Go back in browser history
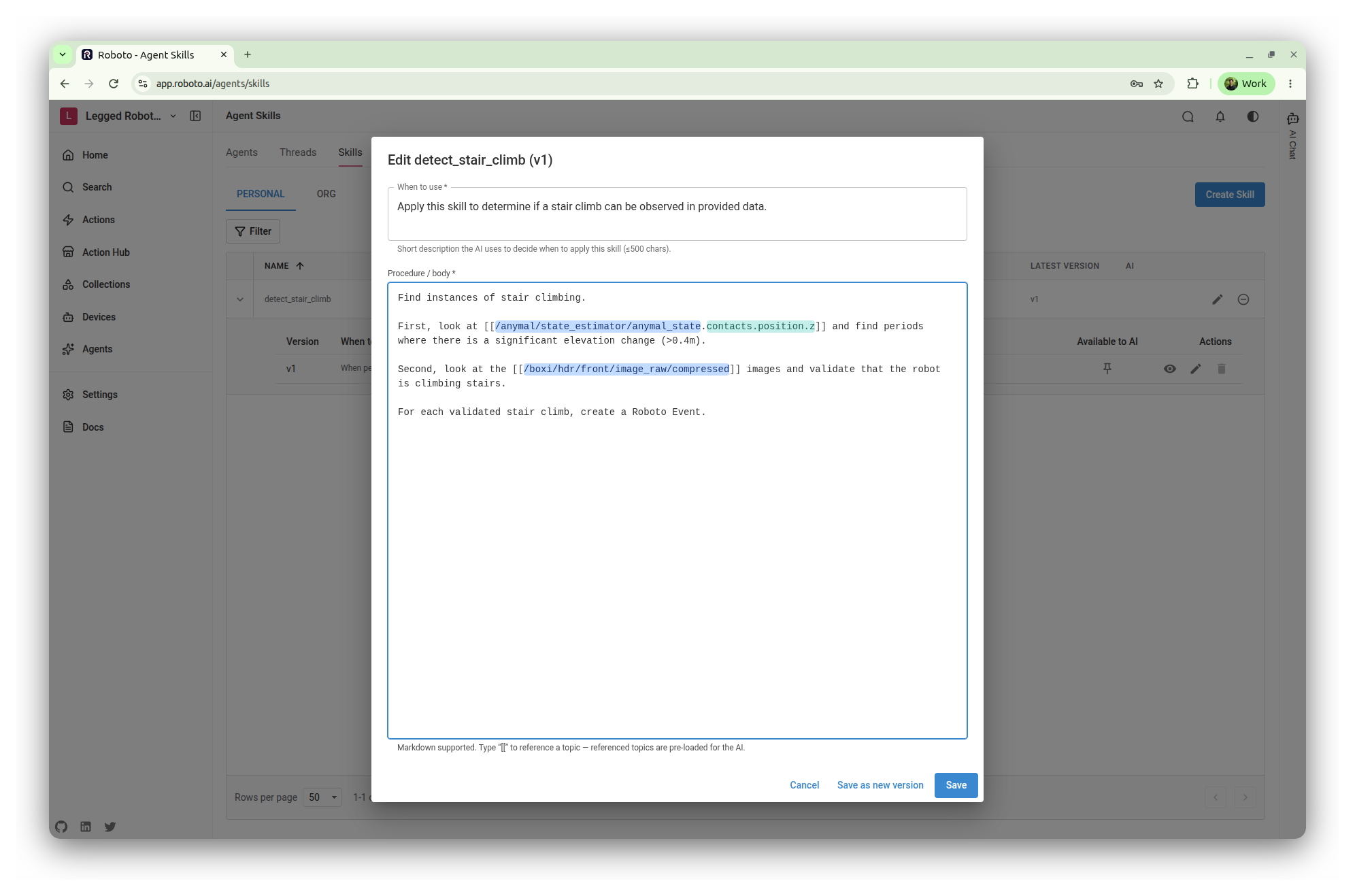 [x=65, y=84]
